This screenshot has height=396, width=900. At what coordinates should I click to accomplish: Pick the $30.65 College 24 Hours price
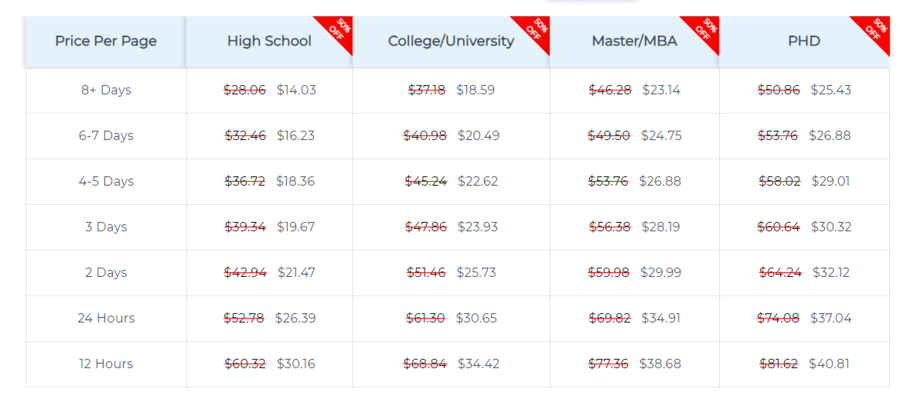pos(476,318)
